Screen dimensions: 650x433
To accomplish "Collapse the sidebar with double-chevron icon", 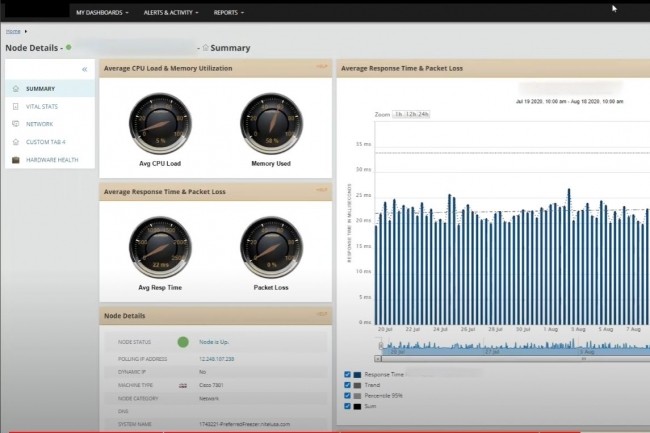I will (84, 69).
